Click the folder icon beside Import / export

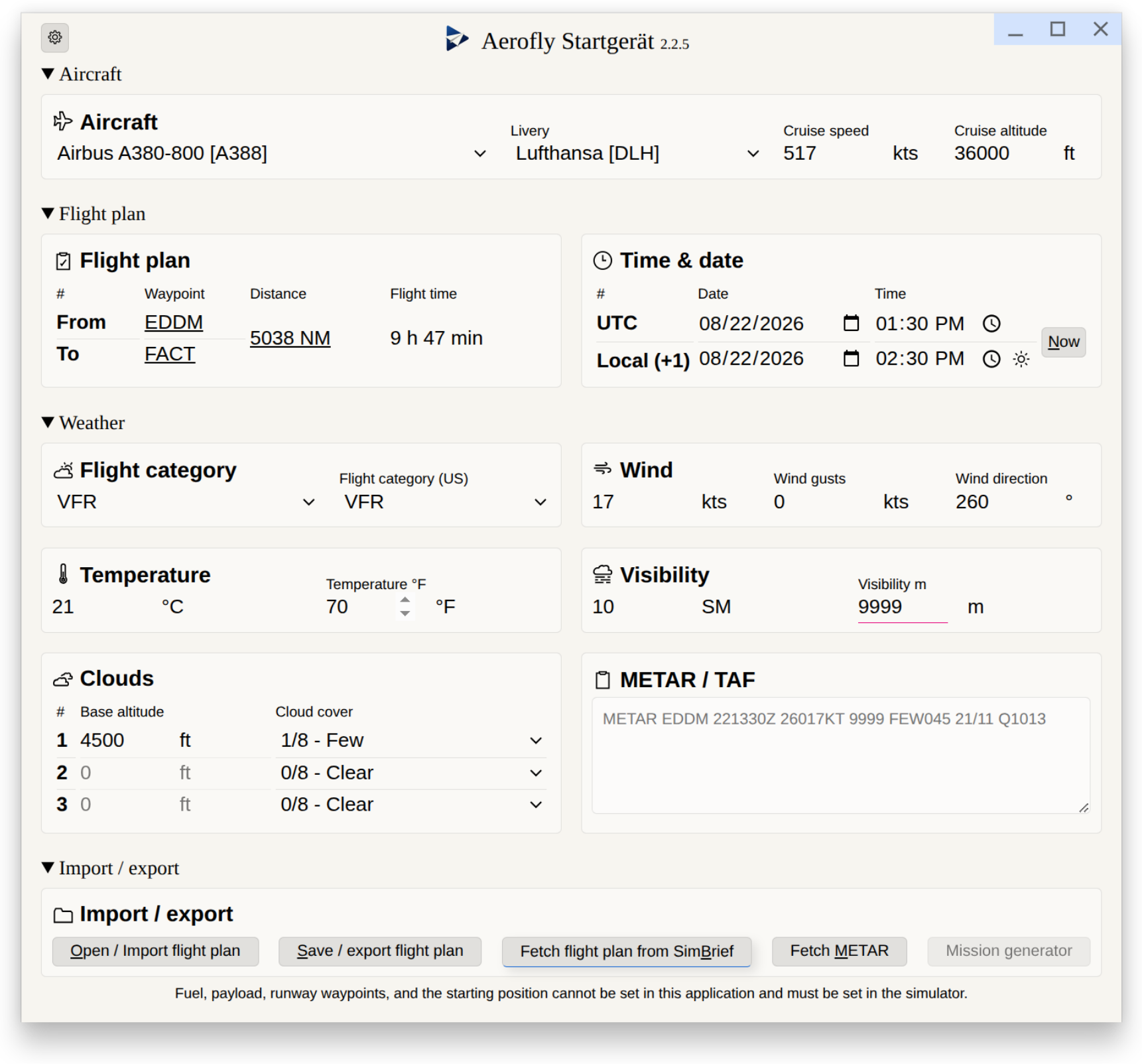tap(63, 915)
